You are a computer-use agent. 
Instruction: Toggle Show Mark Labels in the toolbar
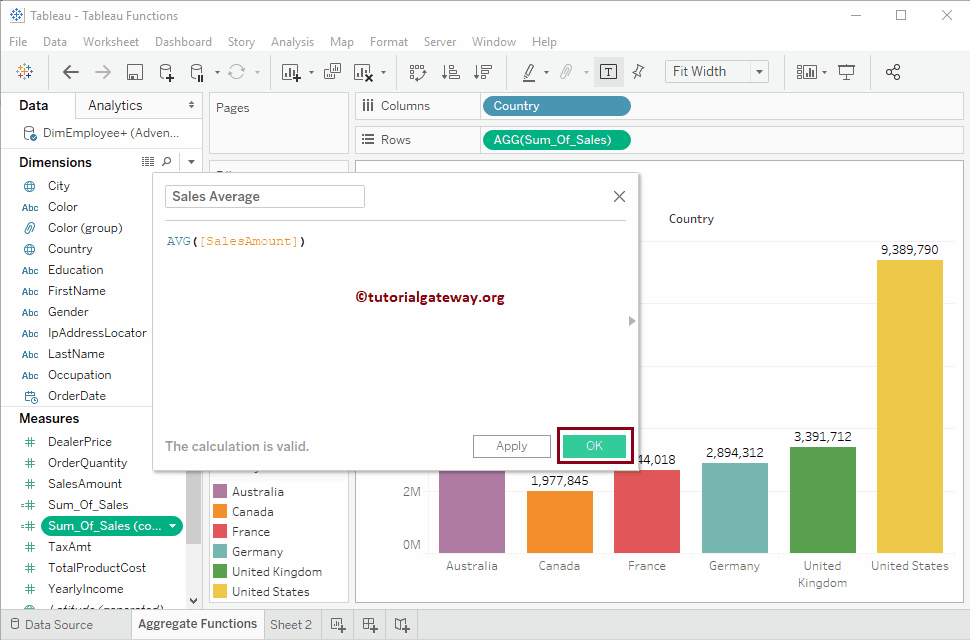point(609,72)
